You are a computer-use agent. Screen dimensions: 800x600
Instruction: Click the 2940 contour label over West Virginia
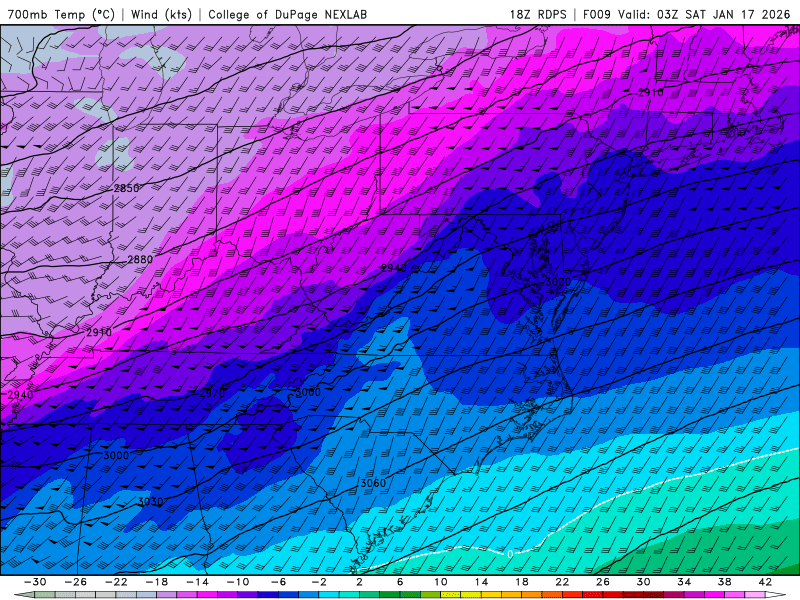click(394, 268)
